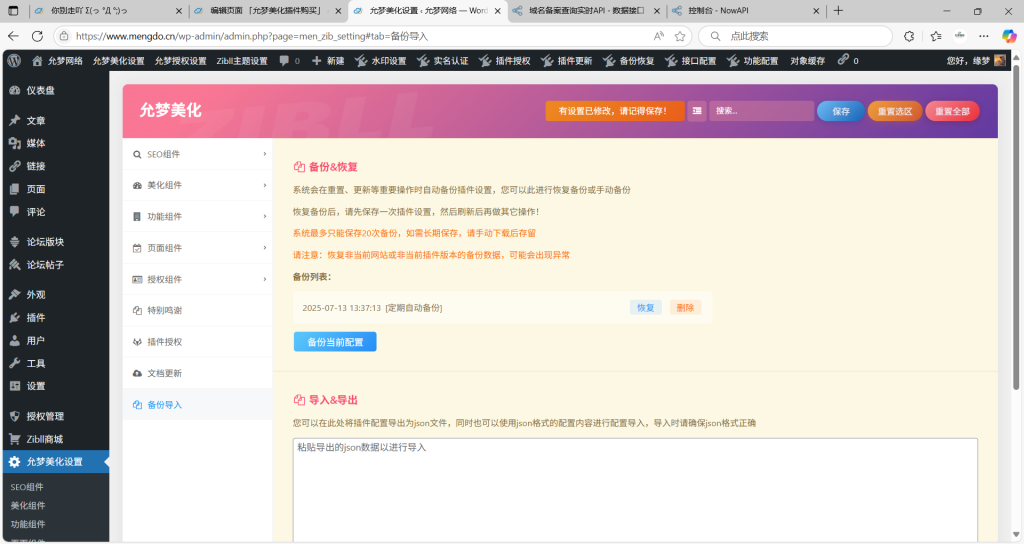This screenshot has width=1024, height=544.
Task: Click the 重置全部 button
Action: [952, 111]
